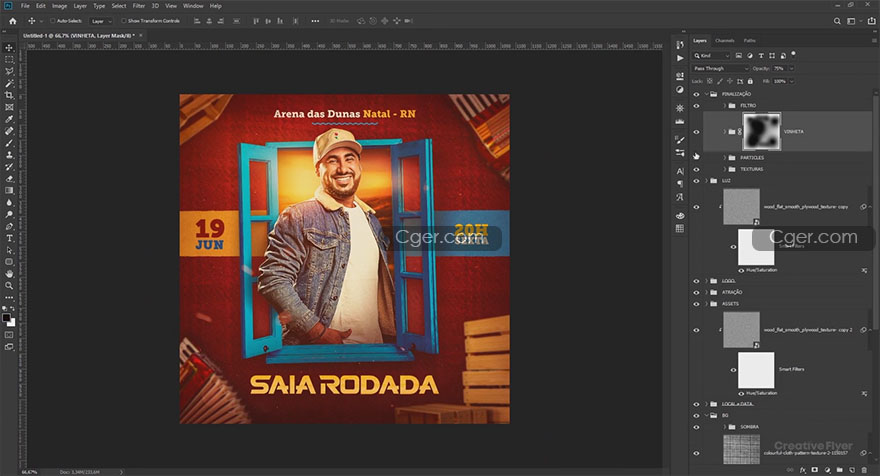Select the Lasso tool
The image size is (880, 476).
tap(9, 71)
